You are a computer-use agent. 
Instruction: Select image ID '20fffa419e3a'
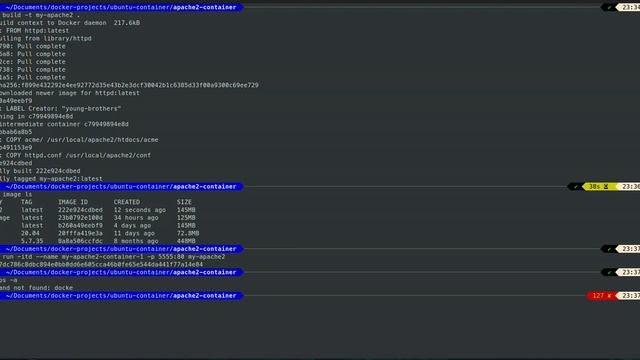80,233
